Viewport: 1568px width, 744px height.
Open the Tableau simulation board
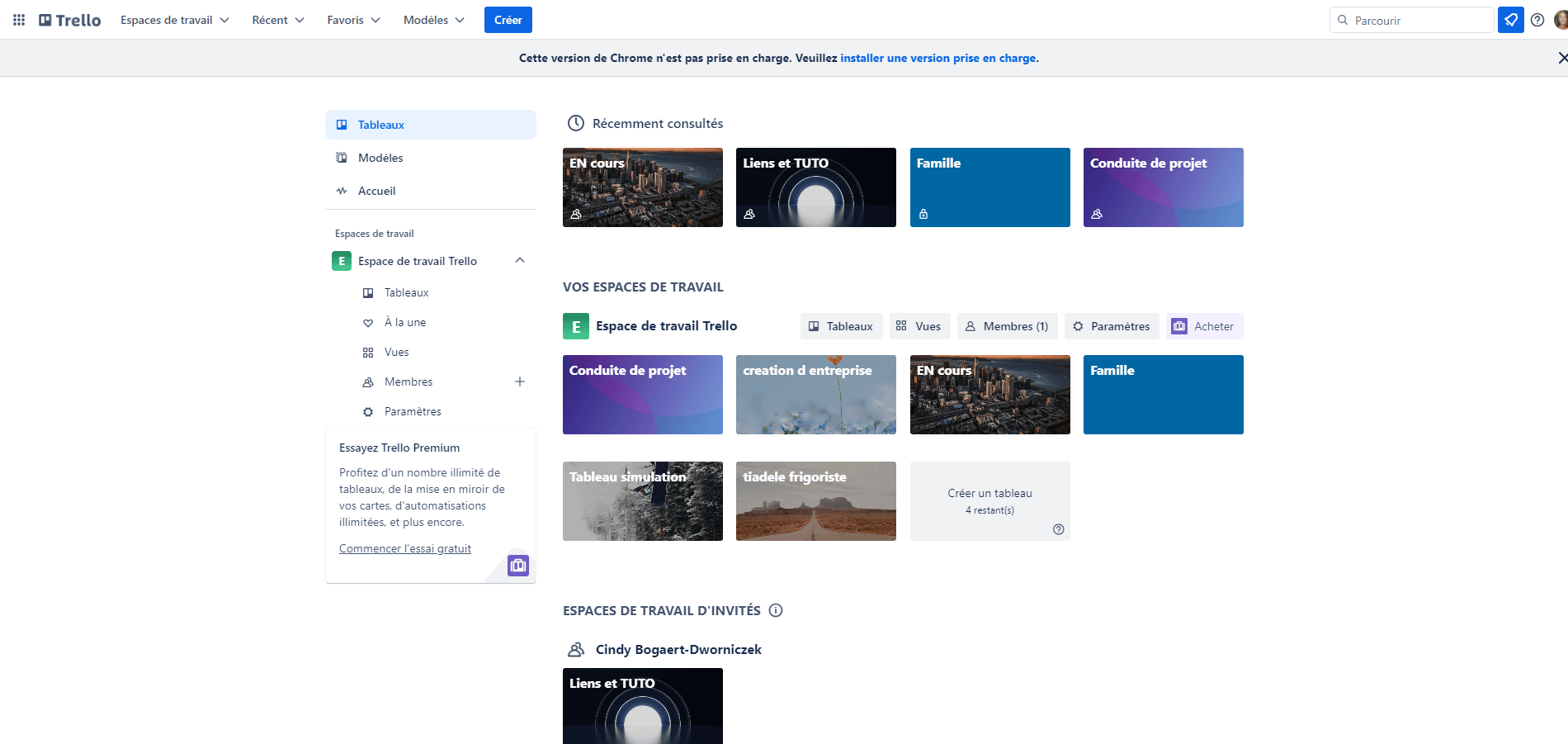[x=643, y=501]
